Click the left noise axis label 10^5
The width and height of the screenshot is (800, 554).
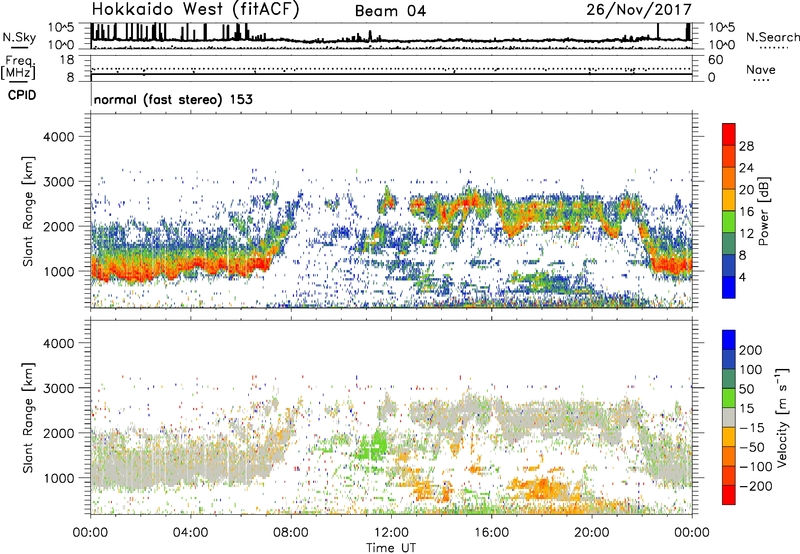click(x=61, y=27)
